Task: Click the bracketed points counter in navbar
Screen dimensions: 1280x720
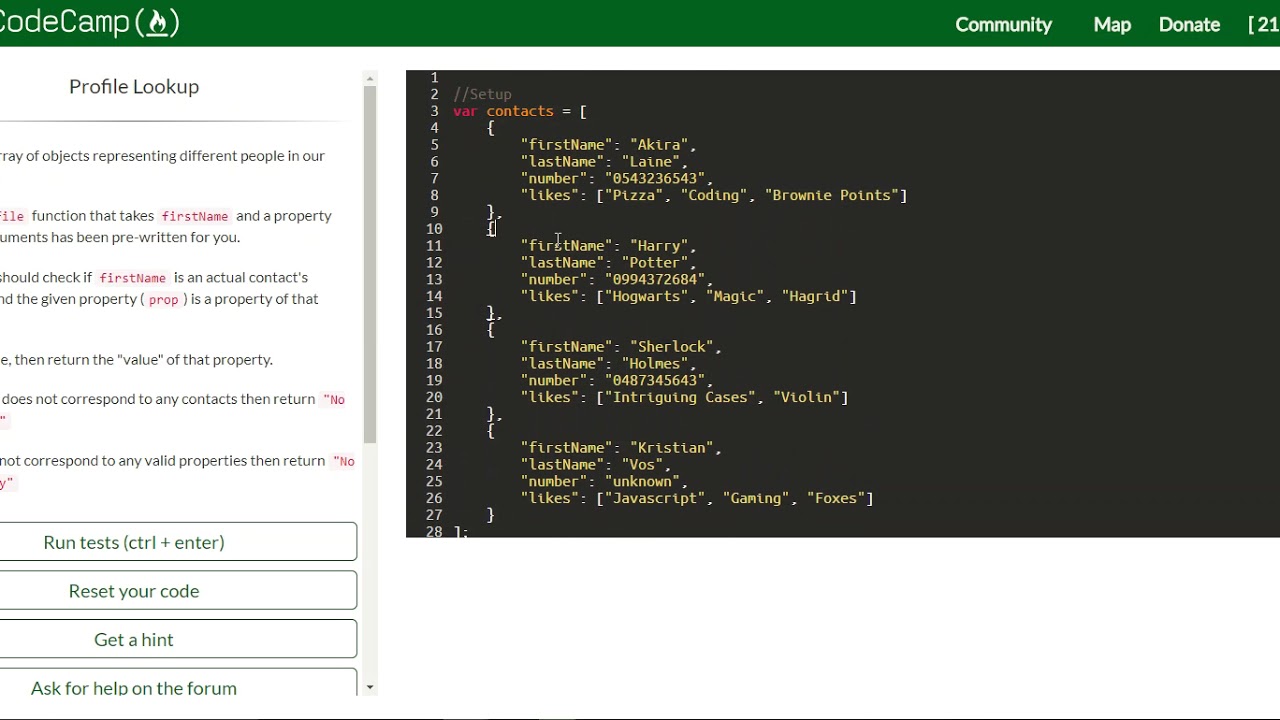Action: [1263, 25]
